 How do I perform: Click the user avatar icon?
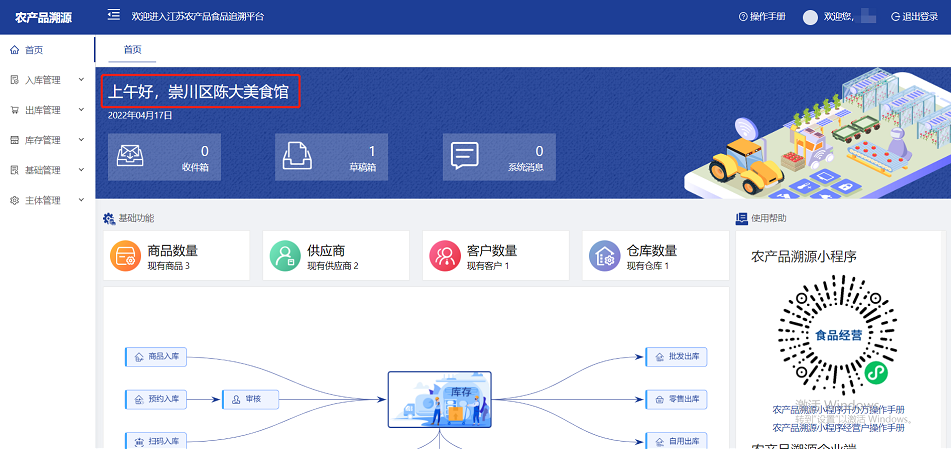click(x=810, y=17)
